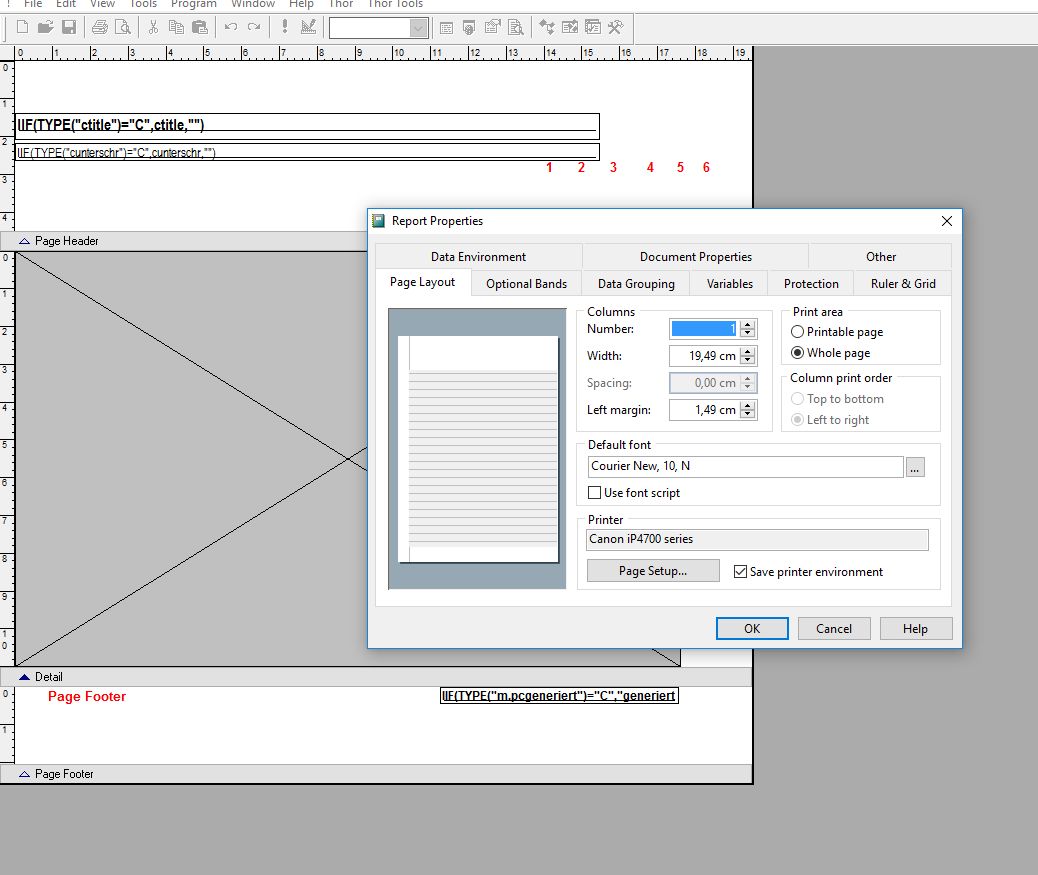Click the Page Setup... button
The image size is (1038, 875).
click(x=652, y=571)
